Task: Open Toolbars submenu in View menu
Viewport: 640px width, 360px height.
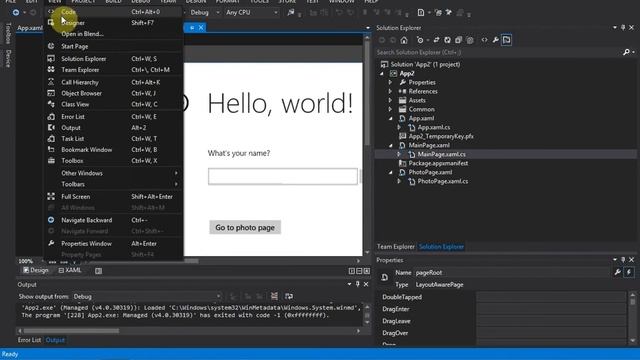Action: pos(113,184)
